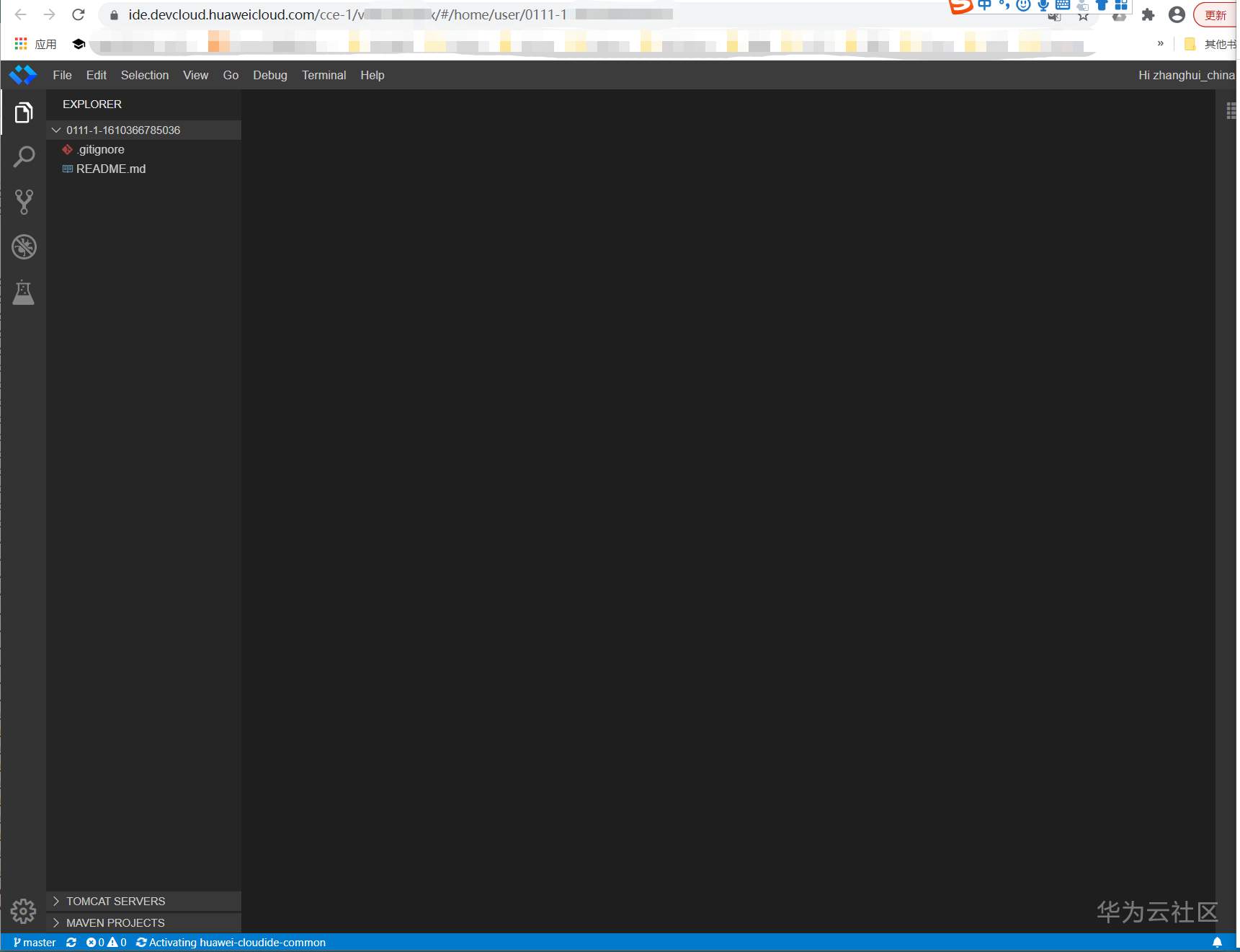Switch branch via master in the status bar
The image size is (1240, 952).
click(35, 943)
